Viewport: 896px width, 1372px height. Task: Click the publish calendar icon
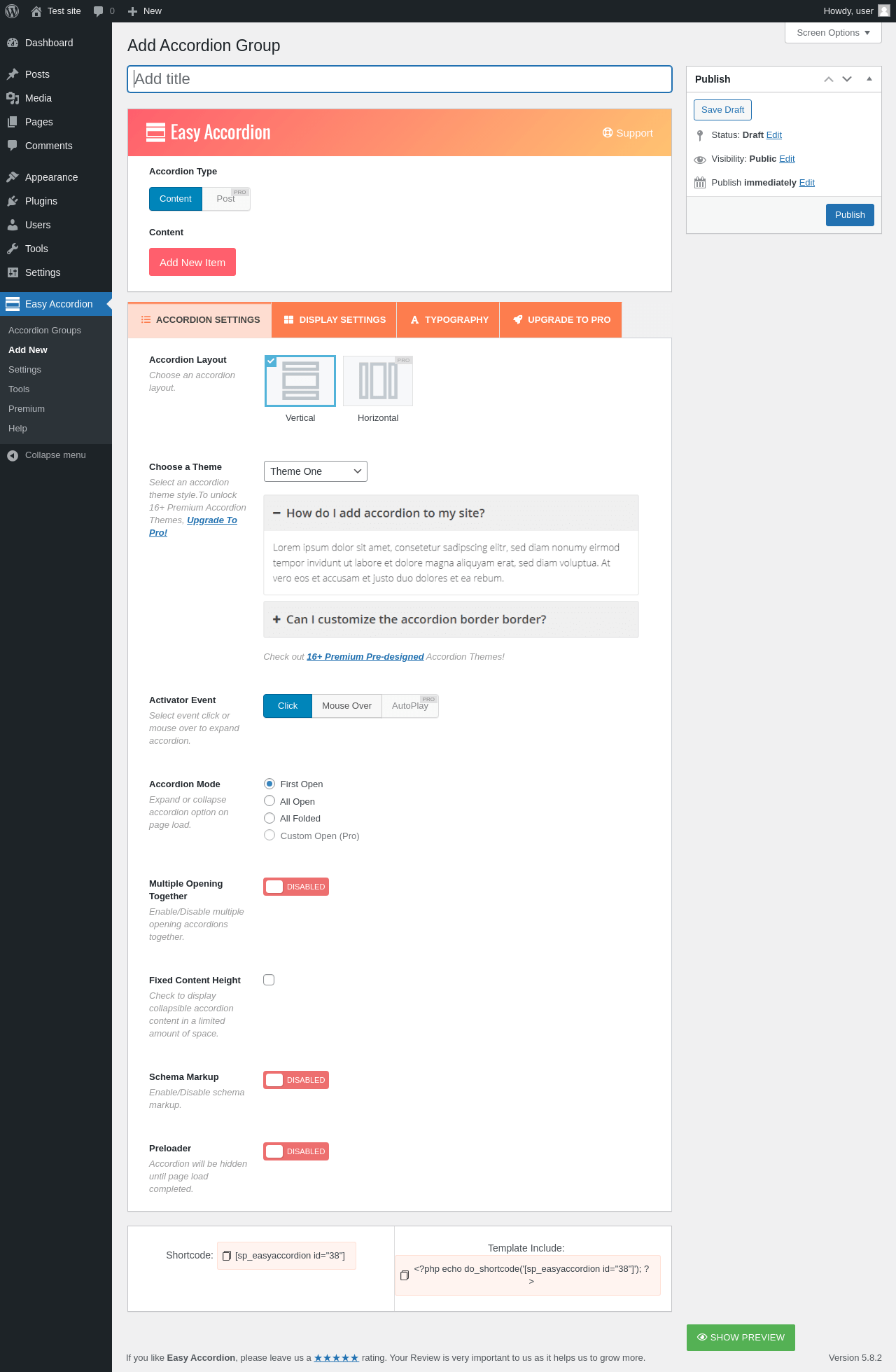(x=700, y=183)
